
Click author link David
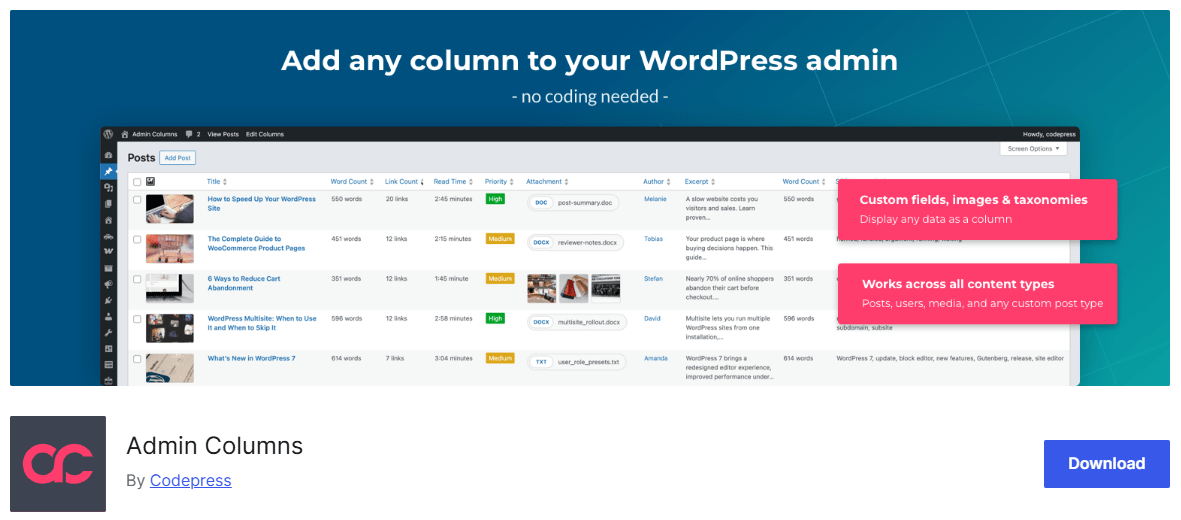652,319
